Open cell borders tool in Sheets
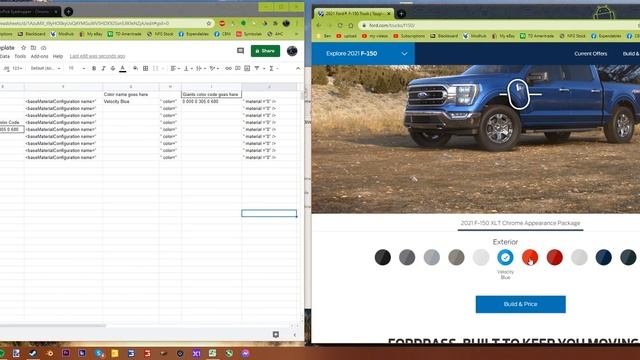640x360 pixels. [x=145, y=69]
